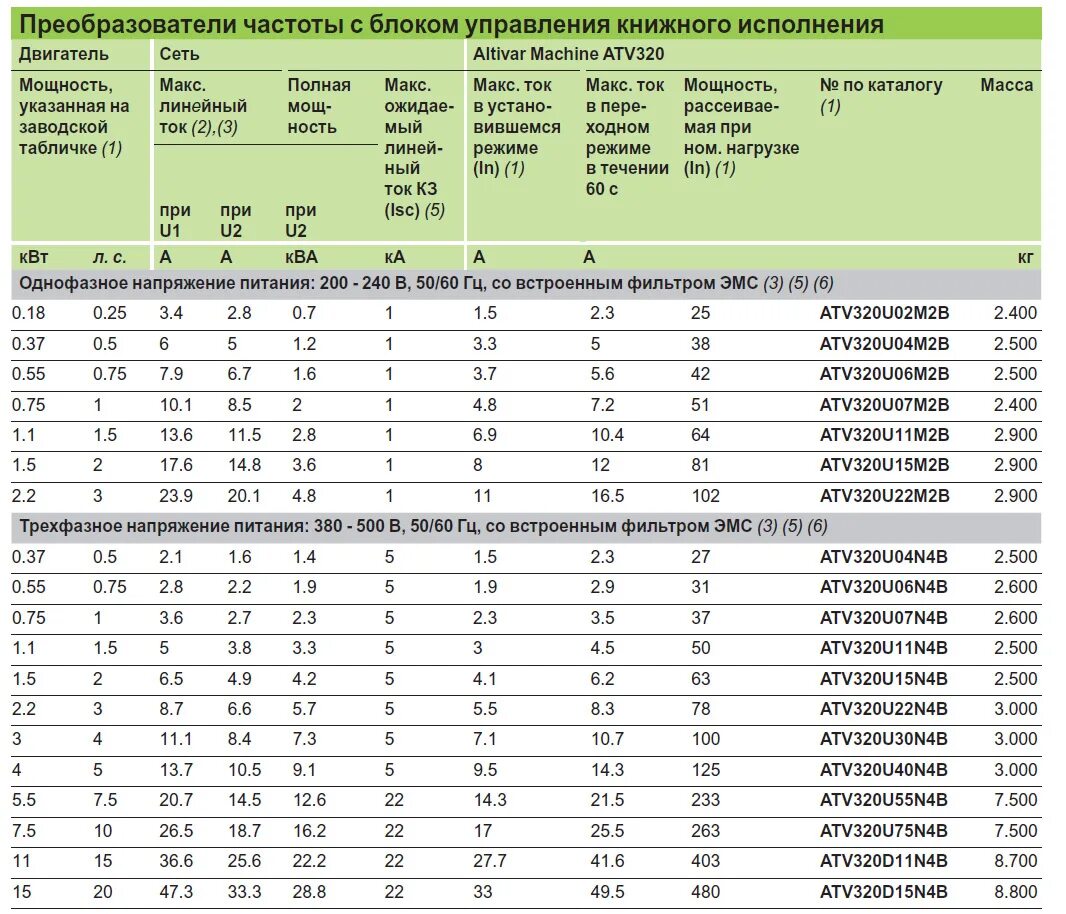Viewport: 1066px width, 914px height.
Task: Select the mass value 8.700
Action: tap(1016, 861)
